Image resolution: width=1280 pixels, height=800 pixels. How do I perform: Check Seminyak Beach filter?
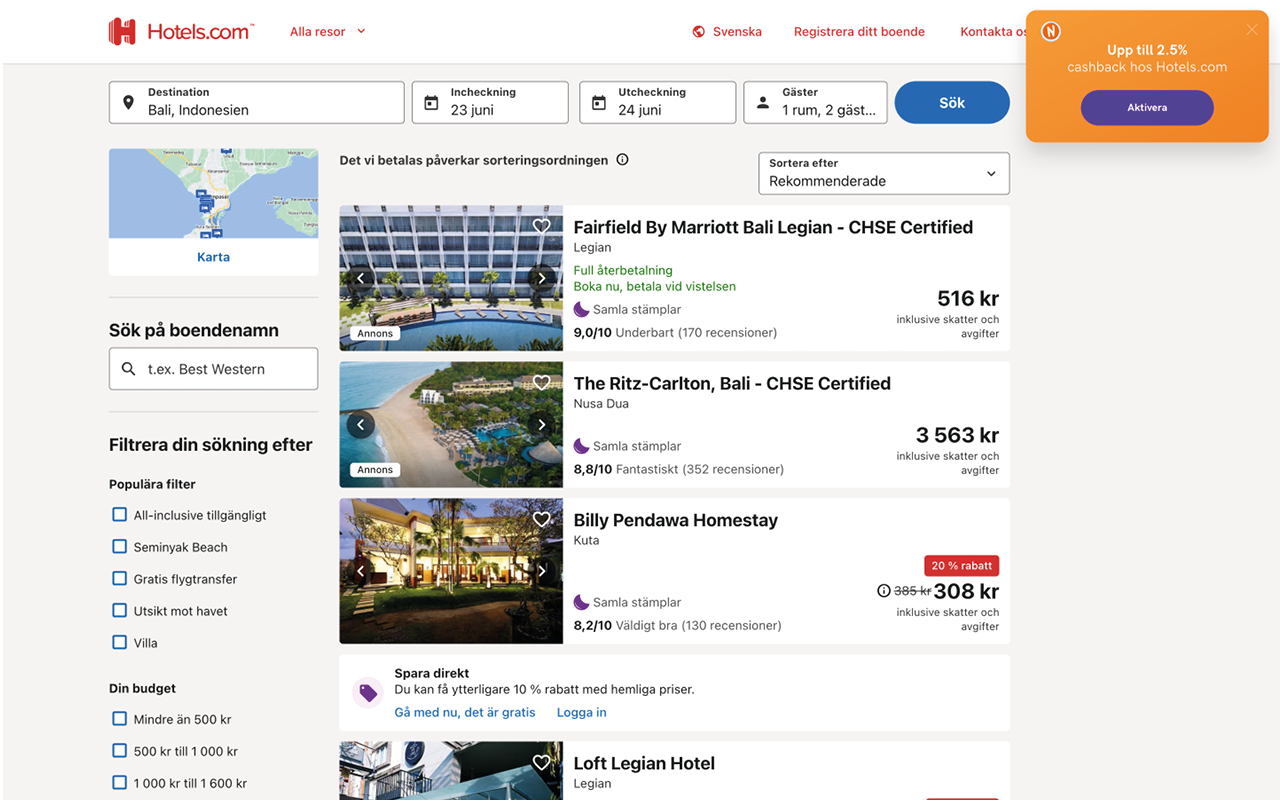click(x=119, y=547)
